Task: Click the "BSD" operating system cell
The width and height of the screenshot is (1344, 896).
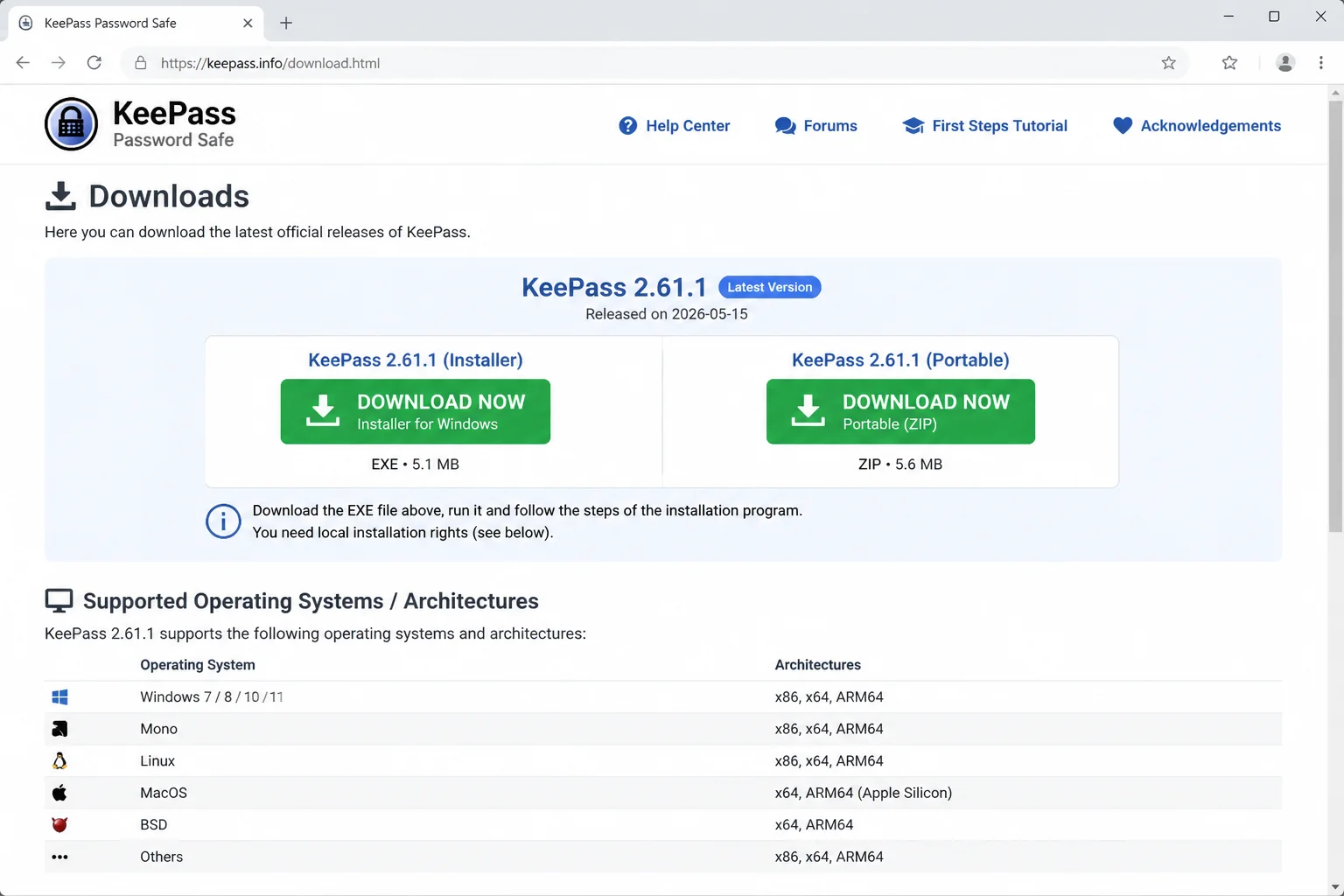Action: (x=153, y=825)
